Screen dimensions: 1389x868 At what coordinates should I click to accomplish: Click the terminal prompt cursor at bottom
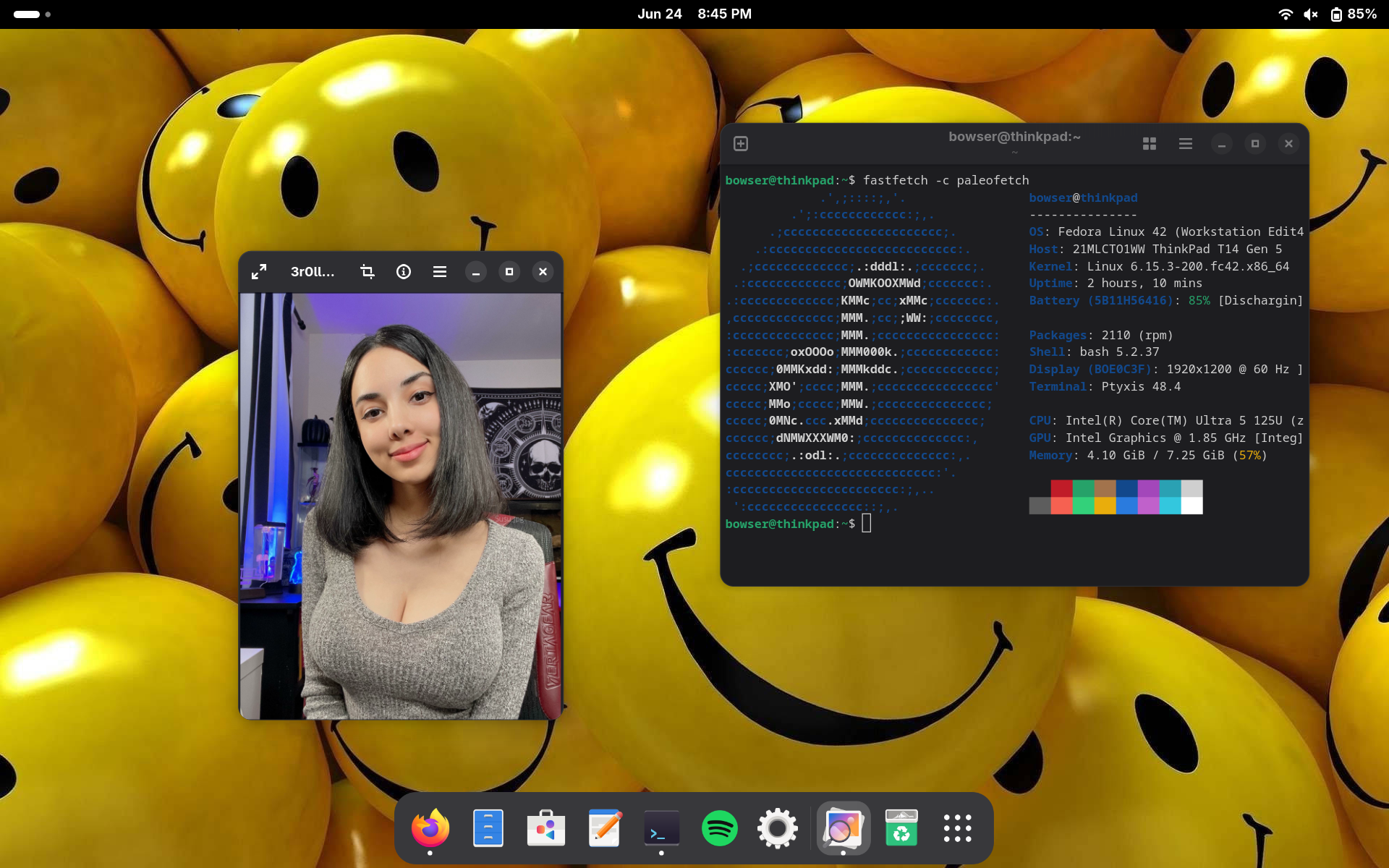(x=867, y=524)
